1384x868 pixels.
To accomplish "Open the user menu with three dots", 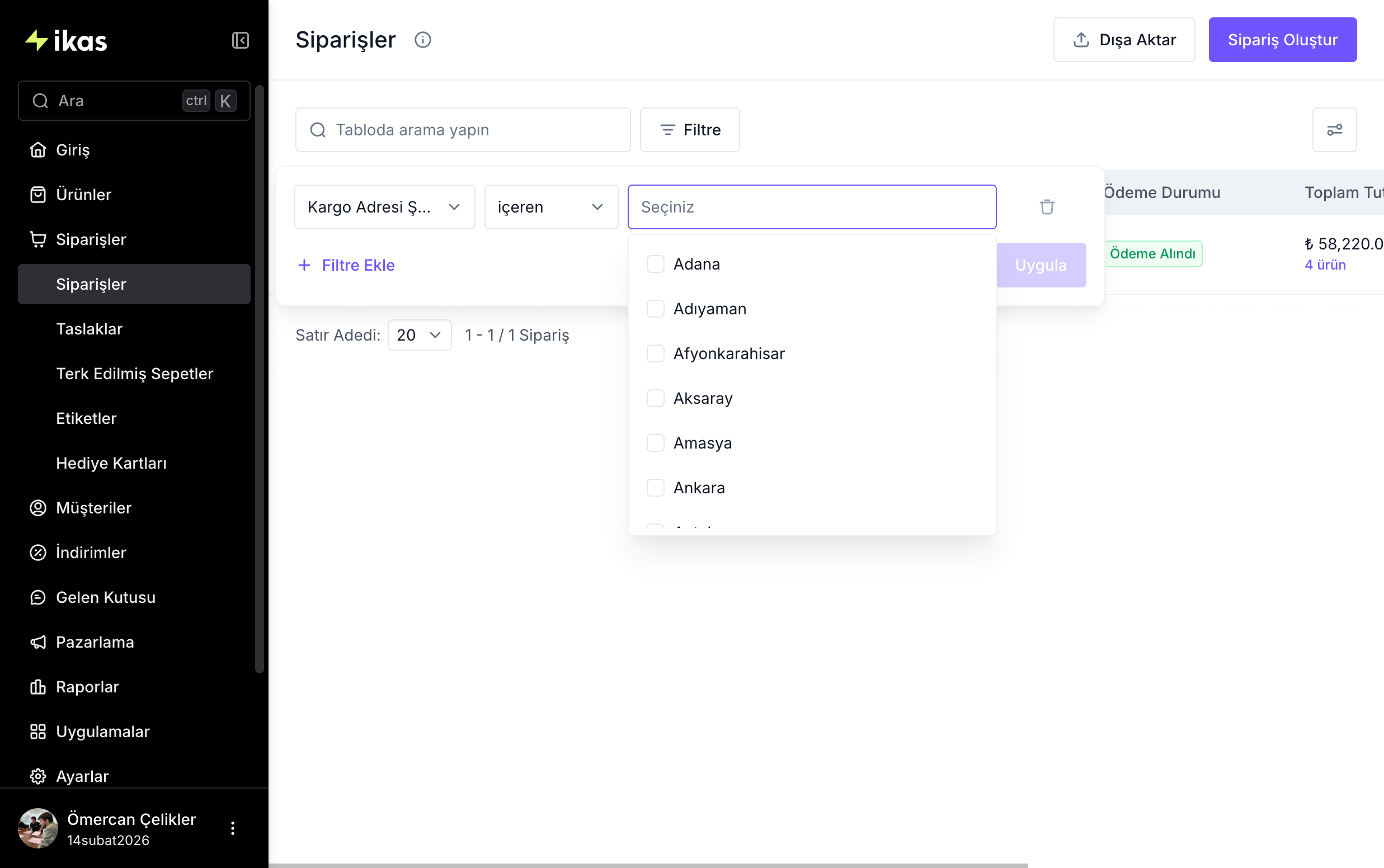I will 233,828.
